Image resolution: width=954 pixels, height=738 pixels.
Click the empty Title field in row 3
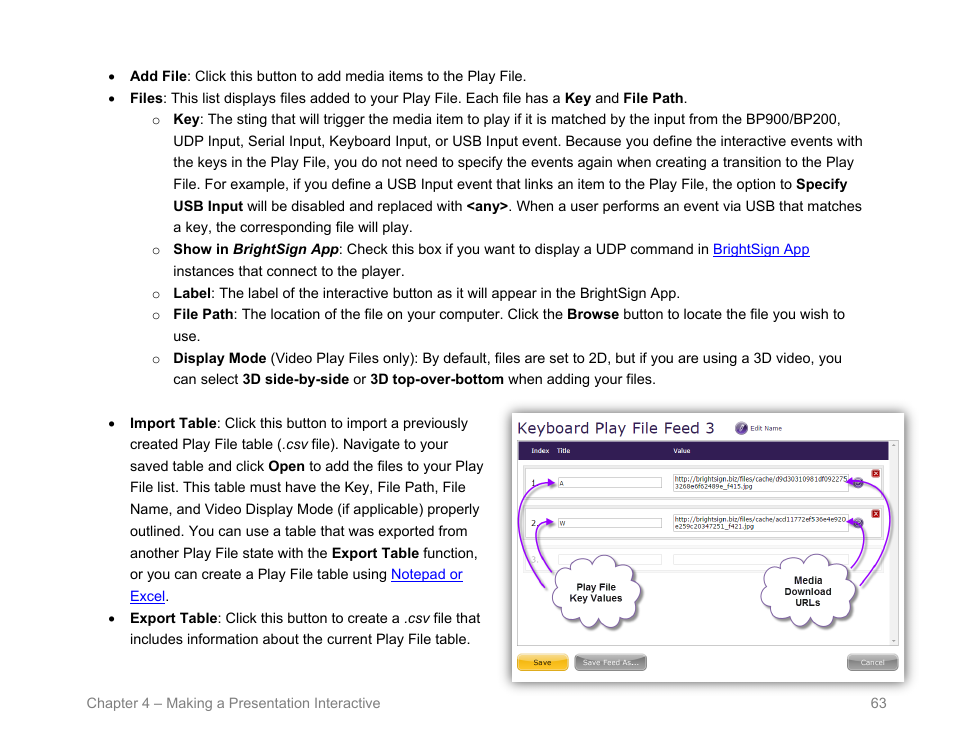610,559
